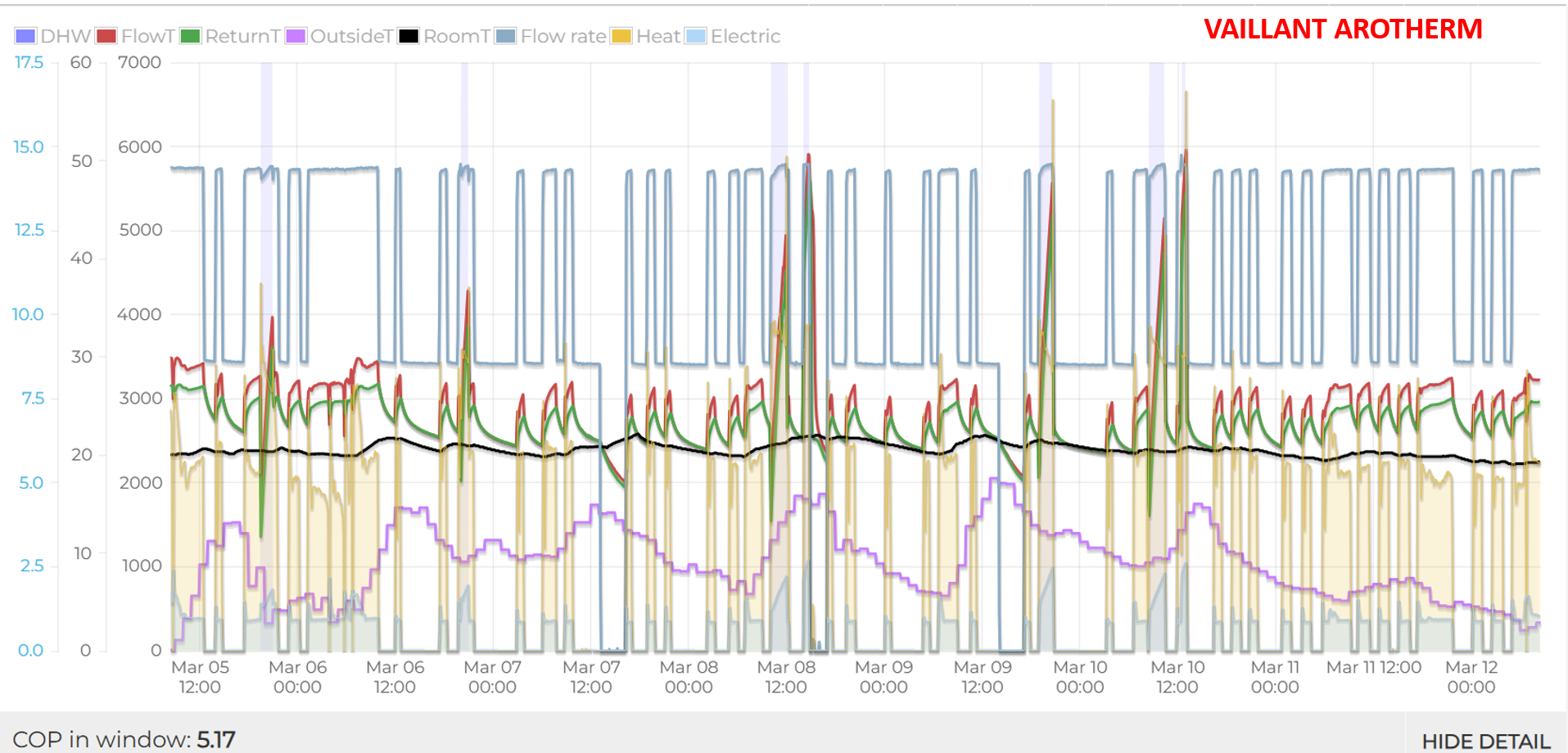The height and width of the screenshot is (753, 1568).
Task: Toggle the FlowT series label
Action: pos(148,36)
